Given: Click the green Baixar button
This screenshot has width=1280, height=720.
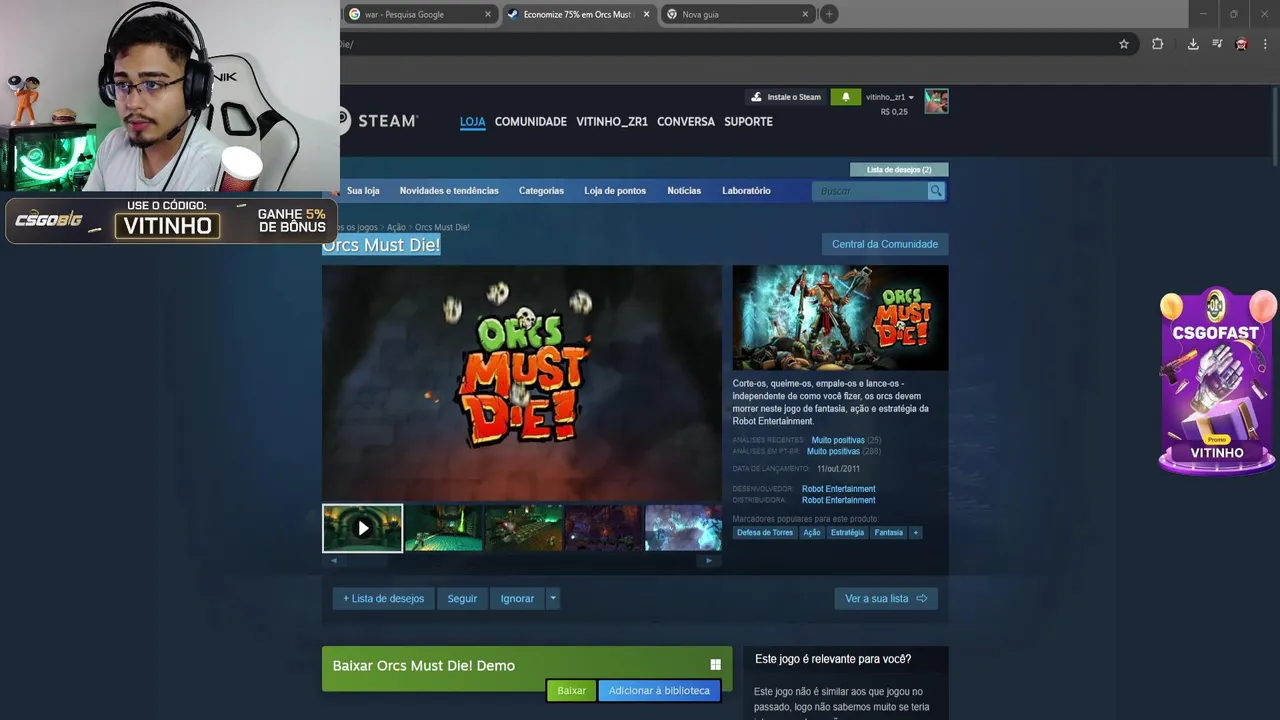Looking at the screenshot, I should point(572,691).
